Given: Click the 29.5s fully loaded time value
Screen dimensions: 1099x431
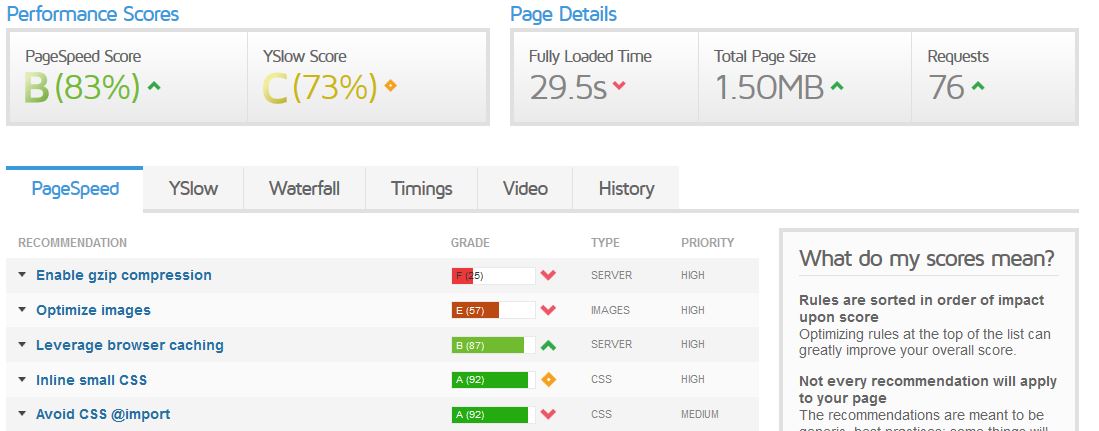Looking at the screenshot, I should click(568, 88).
